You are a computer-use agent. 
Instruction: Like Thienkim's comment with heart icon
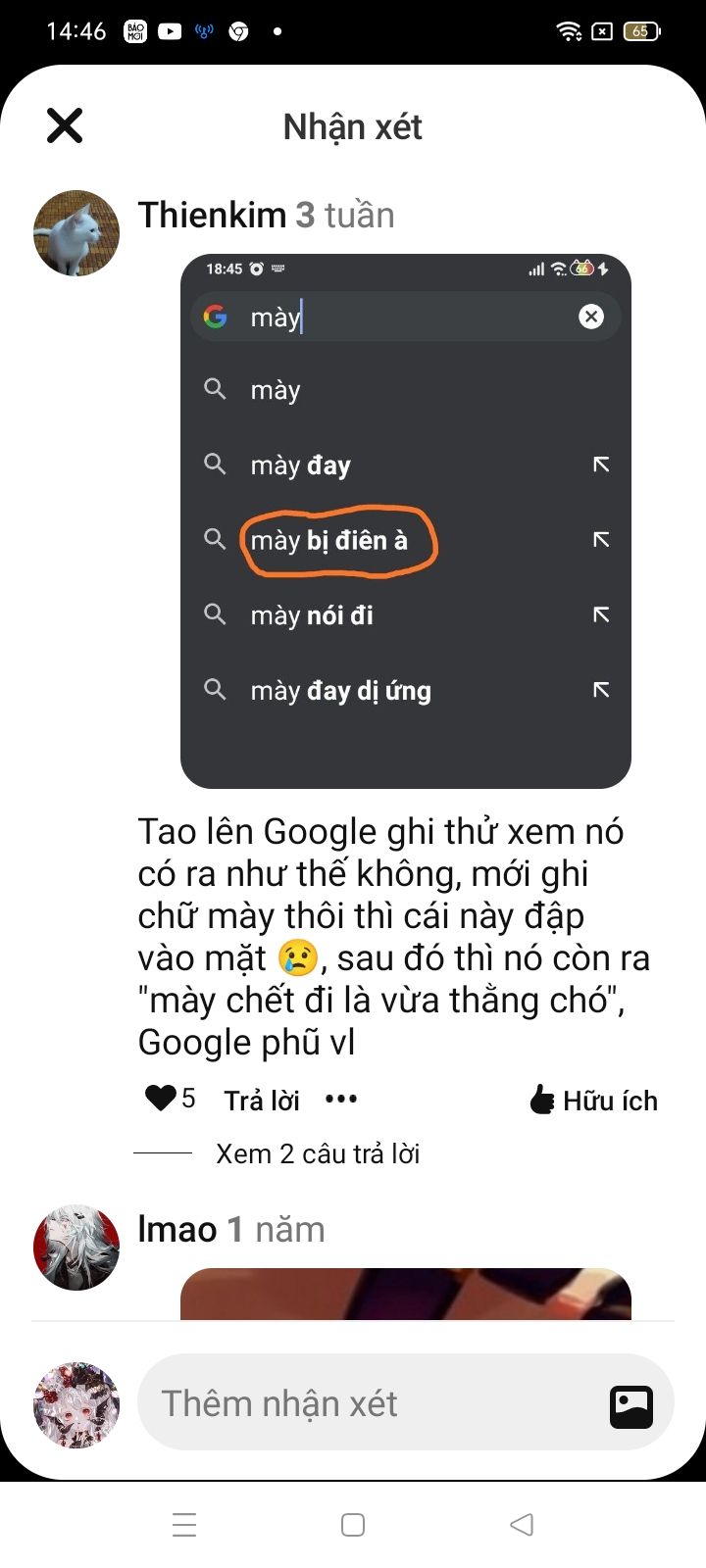[x=160, y=1099]
